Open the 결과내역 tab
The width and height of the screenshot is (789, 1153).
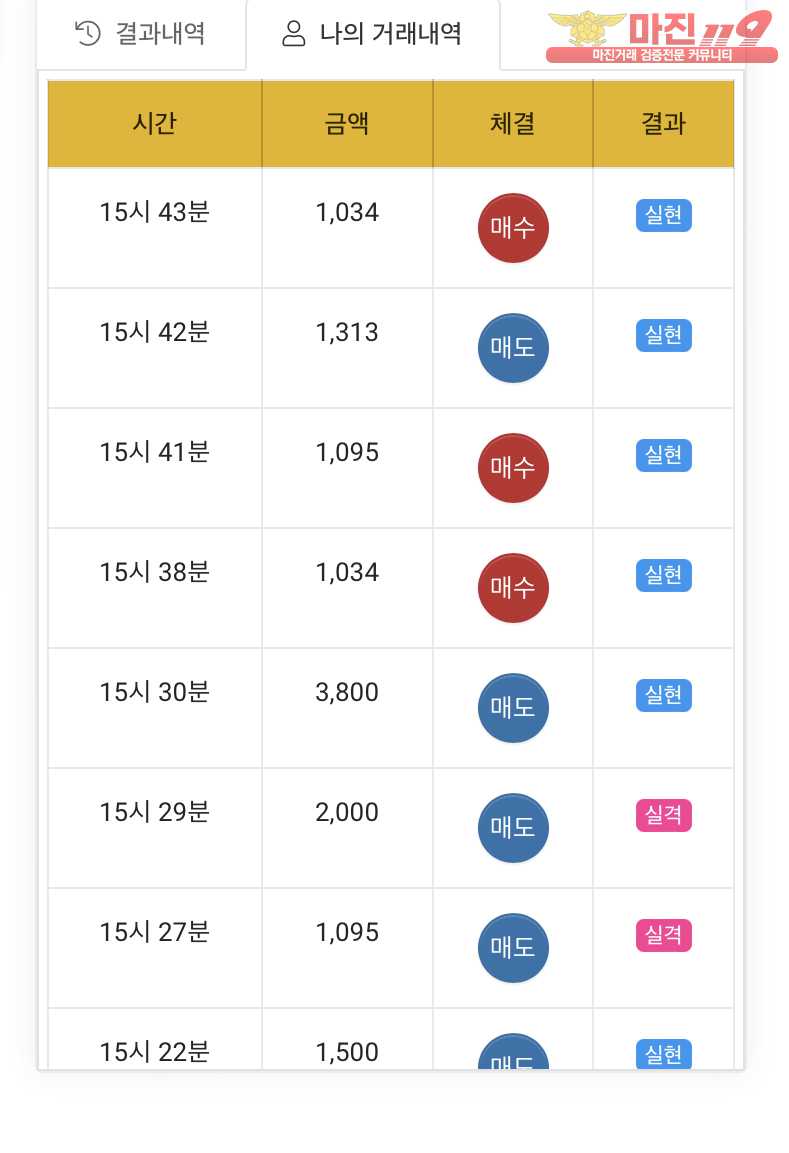point(140,34)
